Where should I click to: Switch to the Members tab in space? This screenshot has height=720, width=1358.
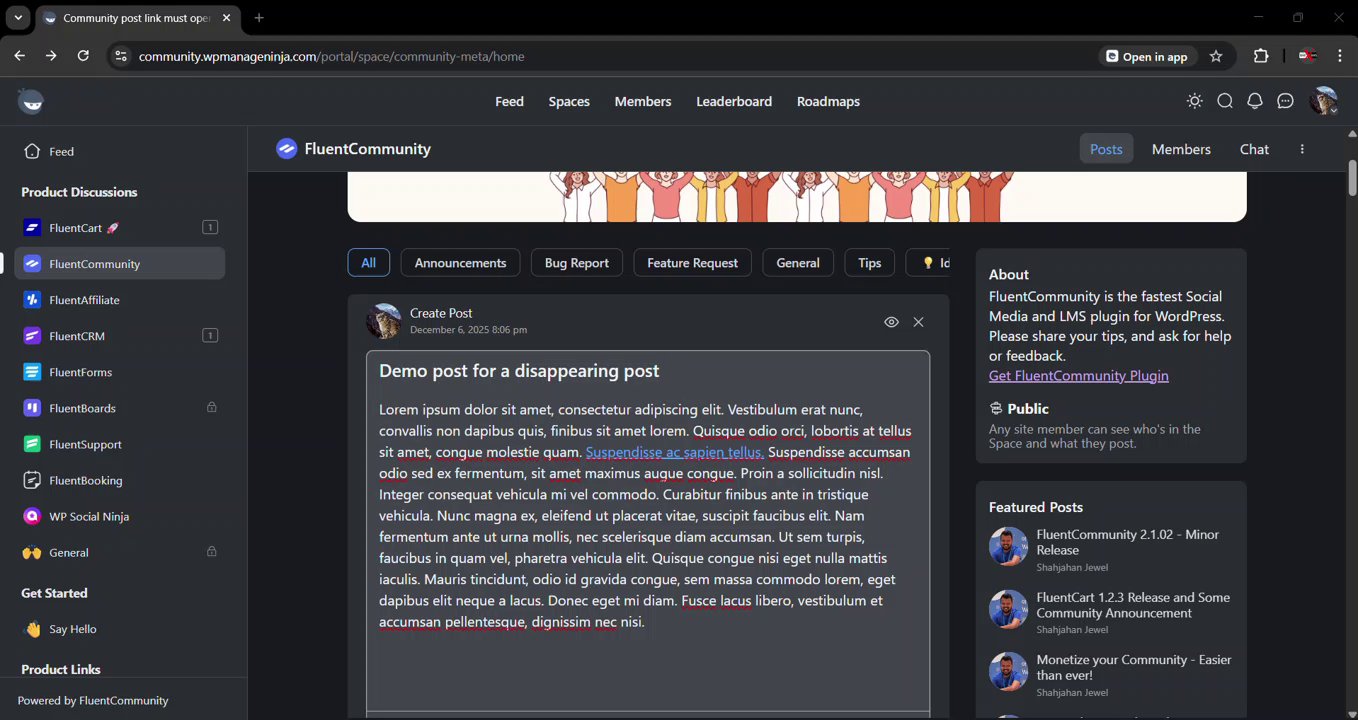click(x=1181, y=149)
